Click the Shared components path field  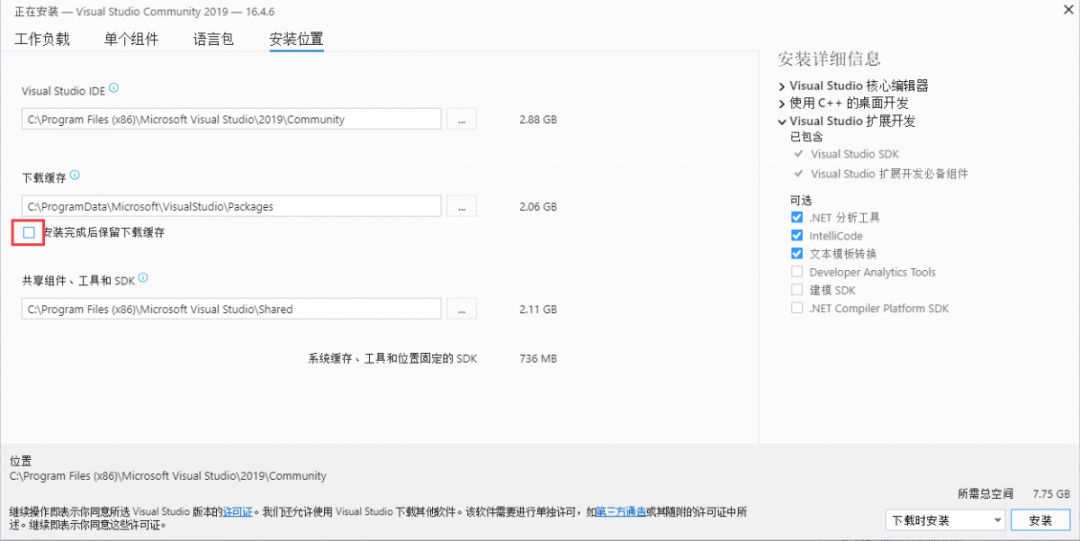click(x=231, y=309)
